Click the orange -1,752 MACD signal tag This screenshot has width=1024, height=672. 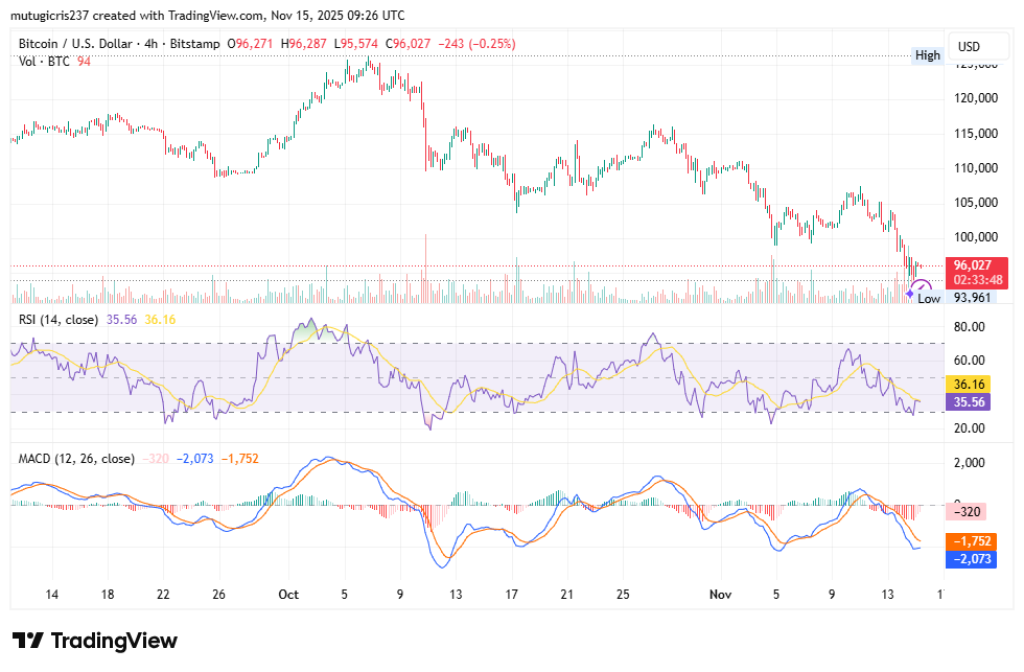(x=970, y=542)
